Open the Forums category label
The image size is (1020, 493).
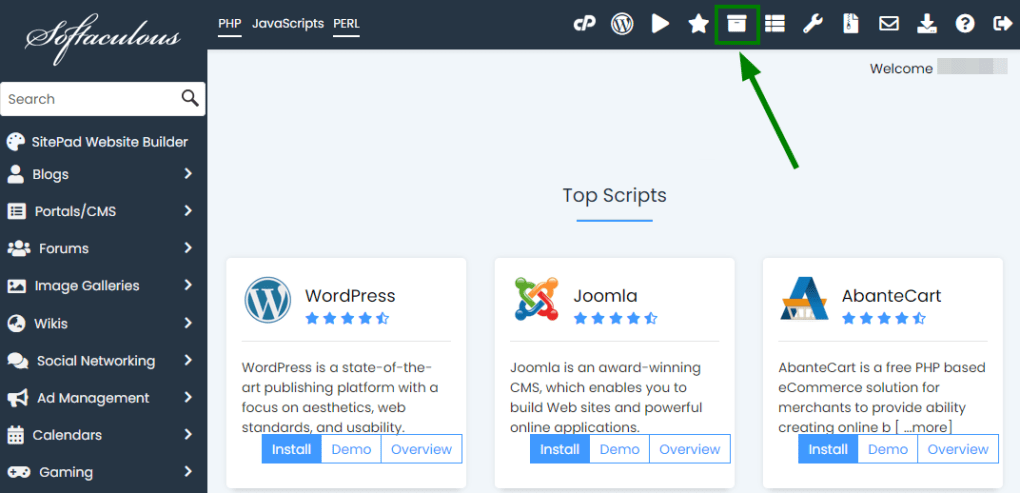[x=64, y=248]
